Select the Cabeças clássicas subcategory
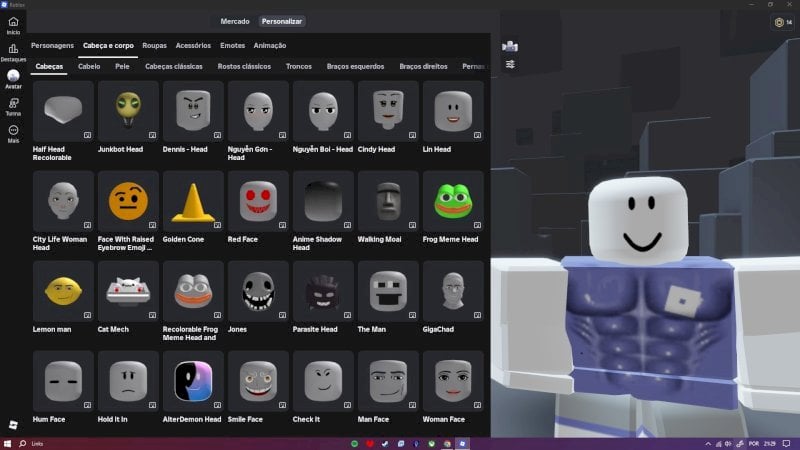This screenshot has width=800, height=450. [x=173, y=66]
